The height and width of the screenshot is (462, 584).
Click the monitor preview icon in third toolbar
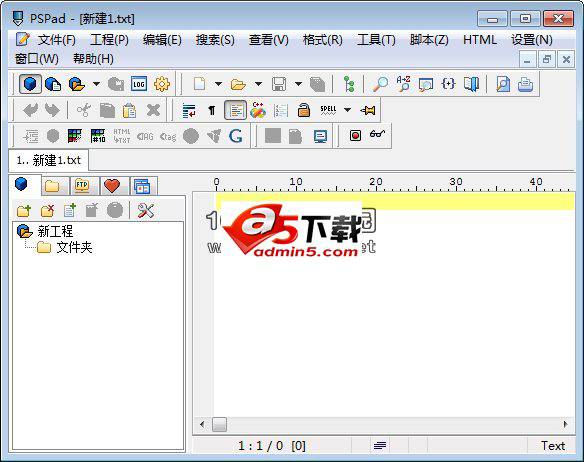pos(320,136)
